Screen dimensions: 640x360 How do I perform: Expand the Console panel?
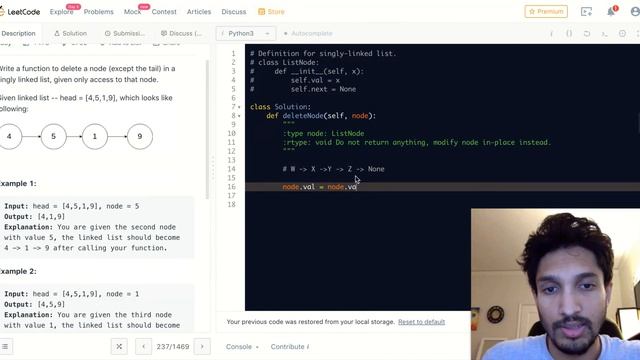coord(242,347)
